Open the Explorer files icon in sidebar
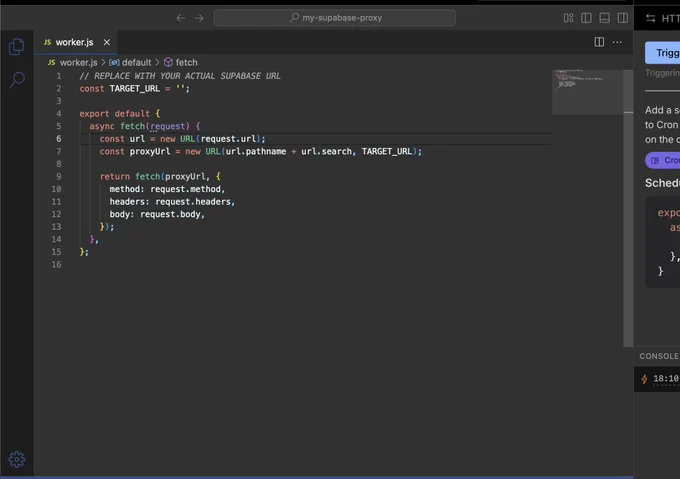Viewport: 680px width, 479px height. [16, 47]
